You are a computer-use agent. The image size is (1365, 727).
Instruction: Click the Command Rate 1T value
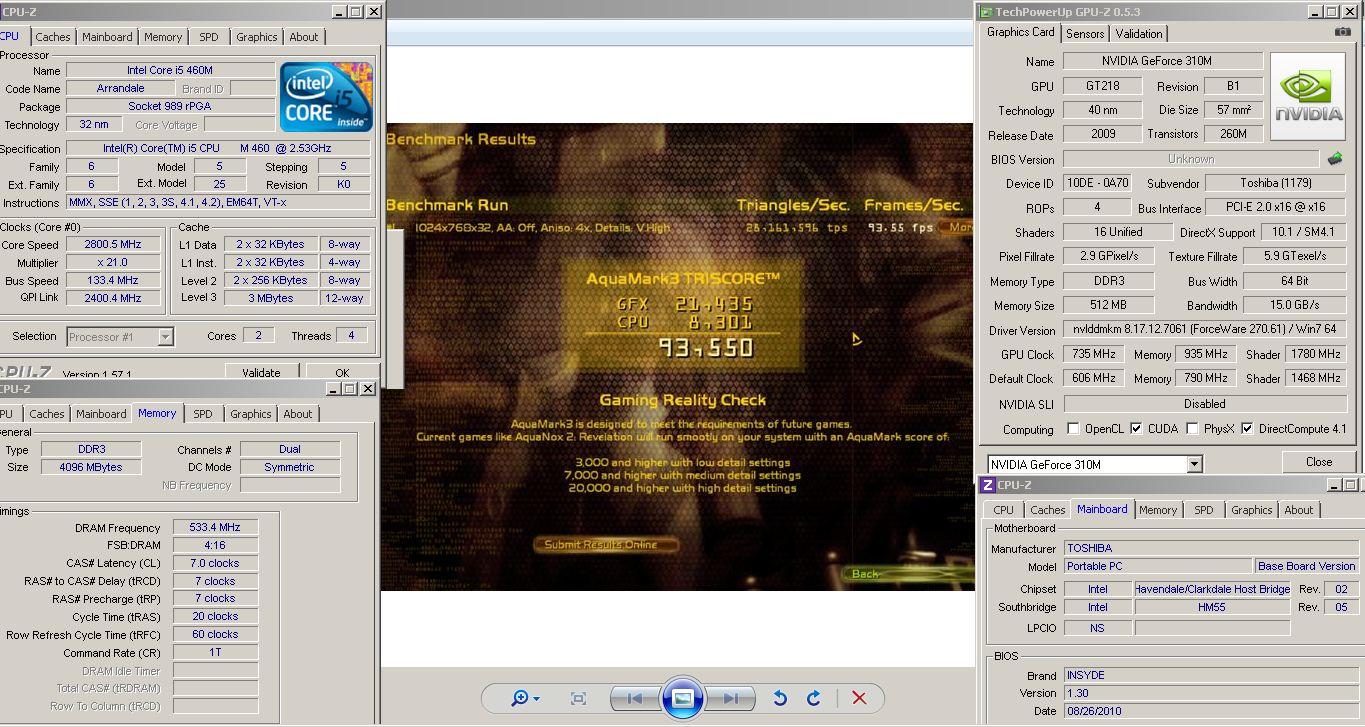[215, 652]
